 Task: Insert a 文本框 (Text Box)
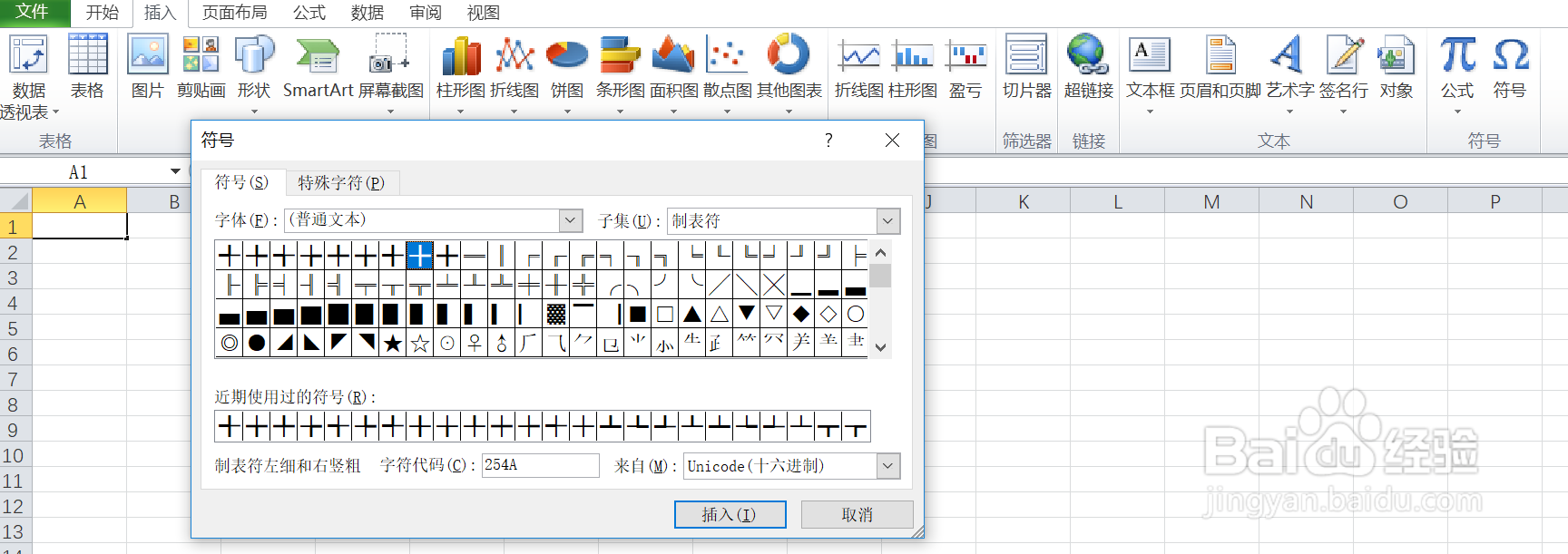click(1150, 73)
